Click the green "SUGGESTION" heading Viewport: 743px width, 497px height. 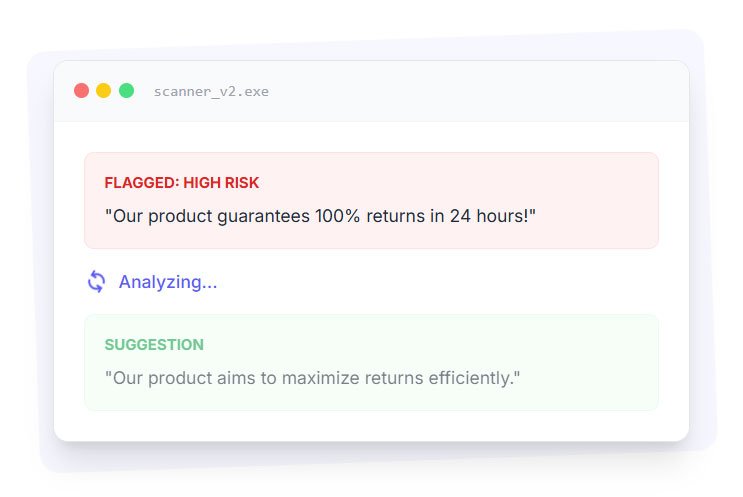click(x=153, y=345)
